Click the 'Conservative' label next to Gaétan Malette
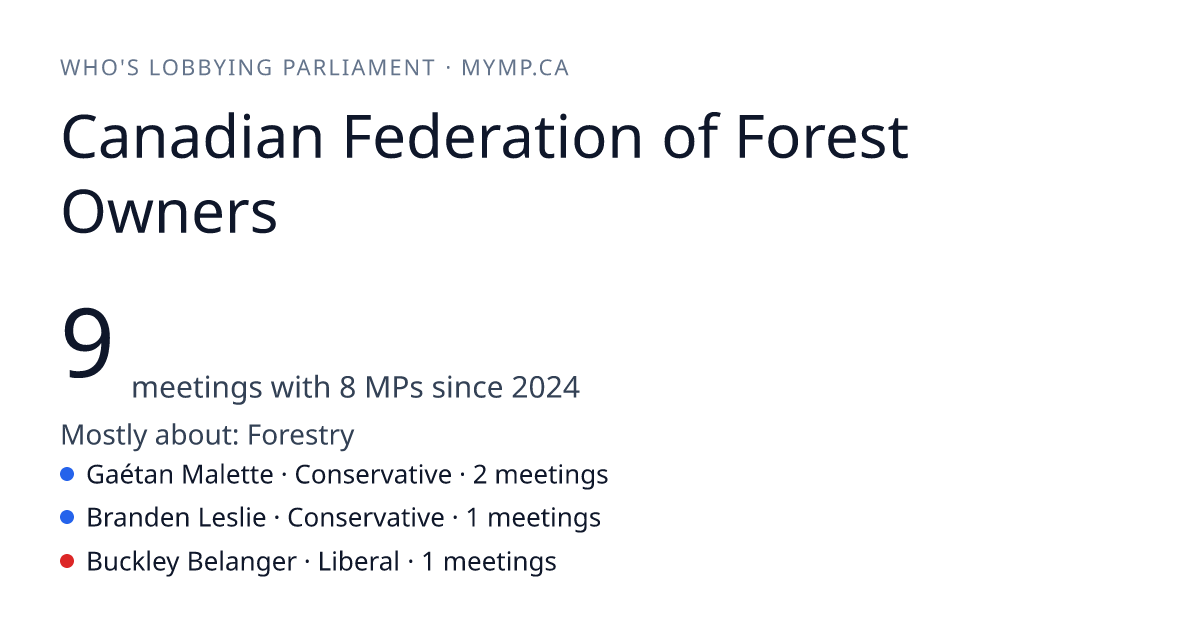 [x=373, y=474]
